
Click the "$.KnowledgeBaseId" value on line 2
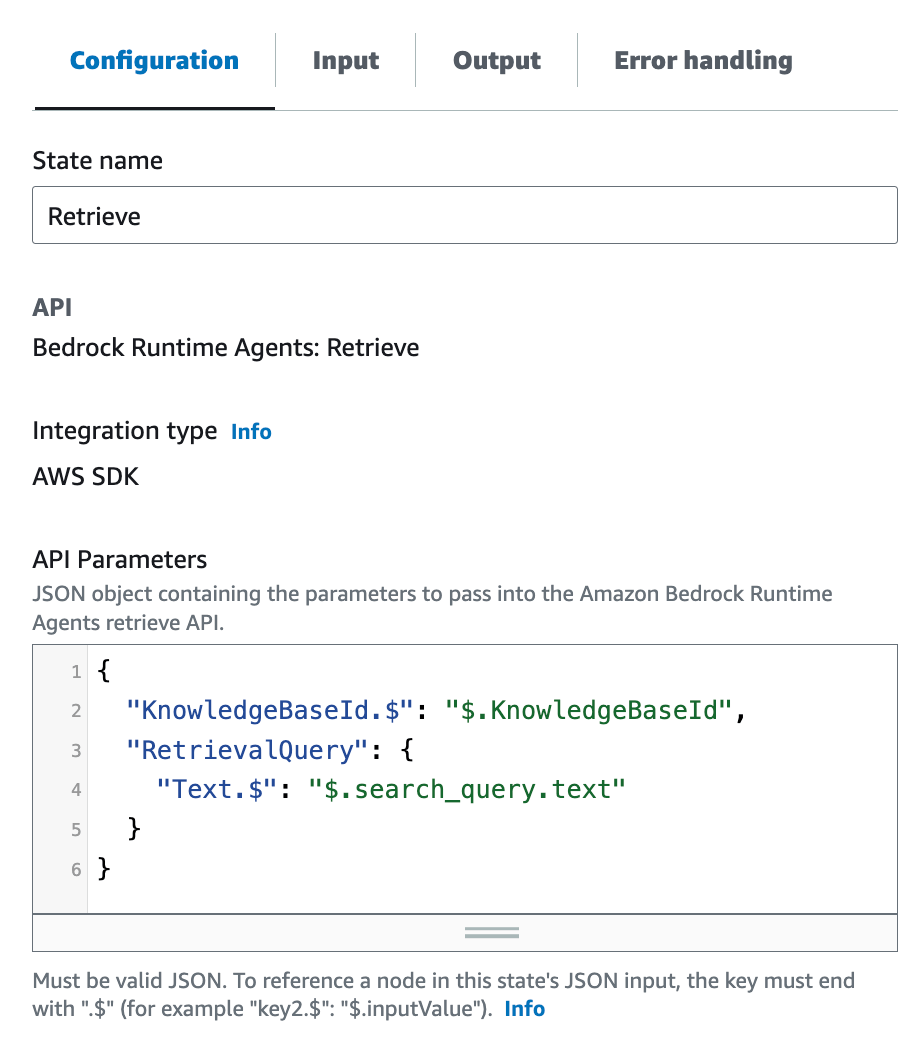[x=589, y=710]
